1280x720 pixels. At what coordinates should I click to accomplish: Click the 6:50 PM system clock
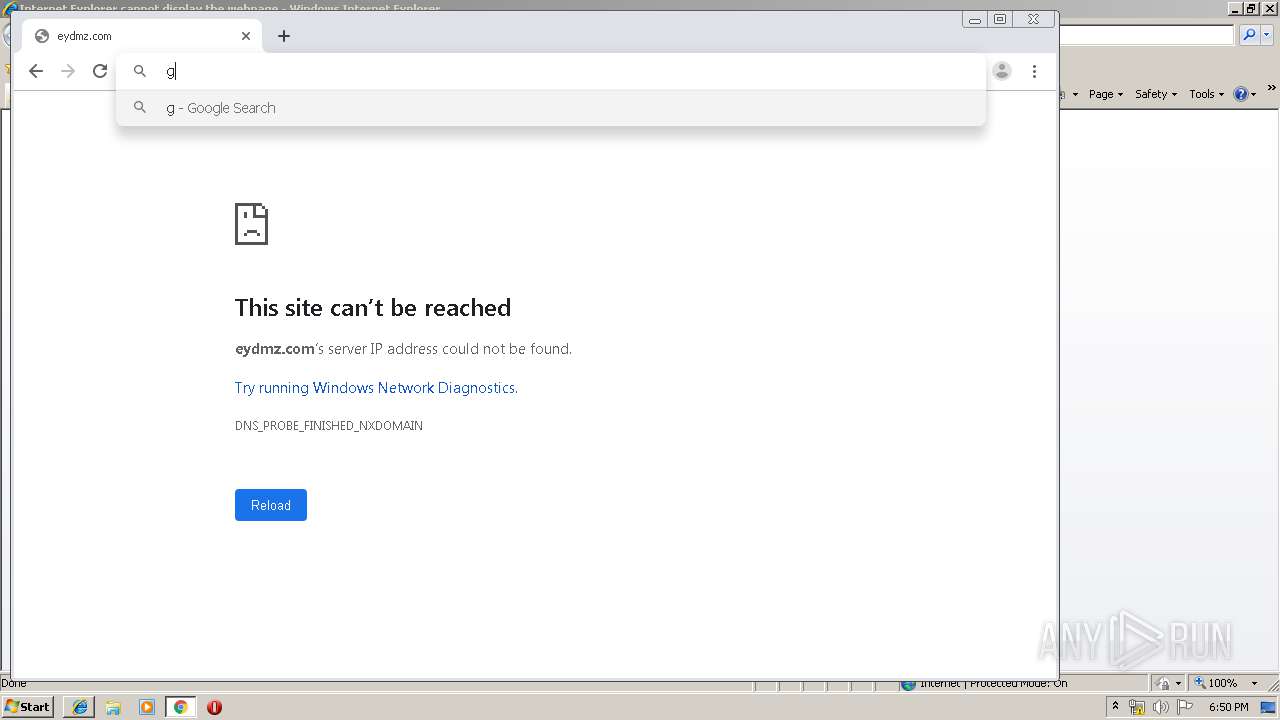click(x=1229, y=707)
